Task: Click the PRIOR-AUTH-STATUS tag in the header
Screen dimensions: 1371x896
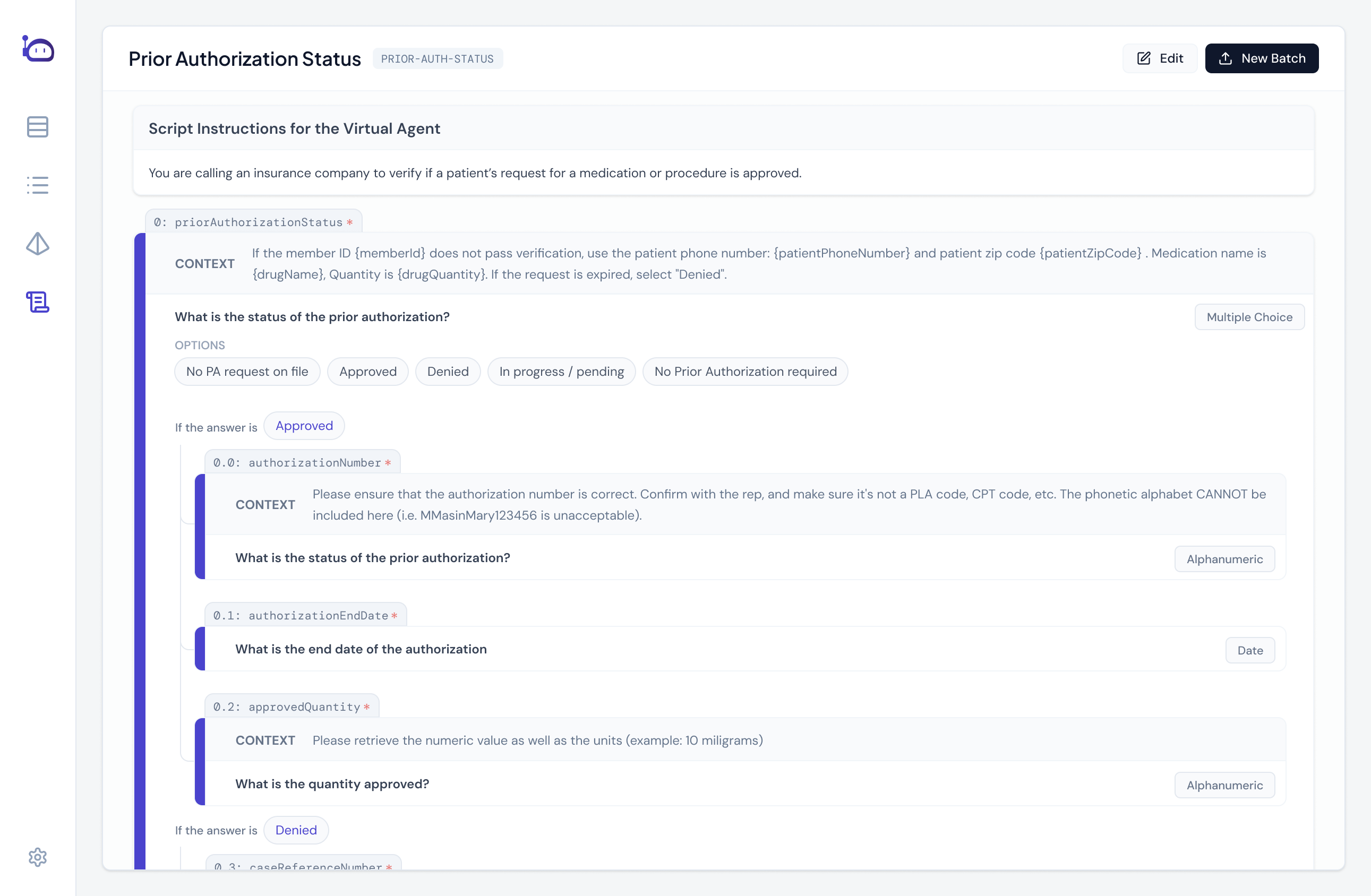Action: click(438, 58)
